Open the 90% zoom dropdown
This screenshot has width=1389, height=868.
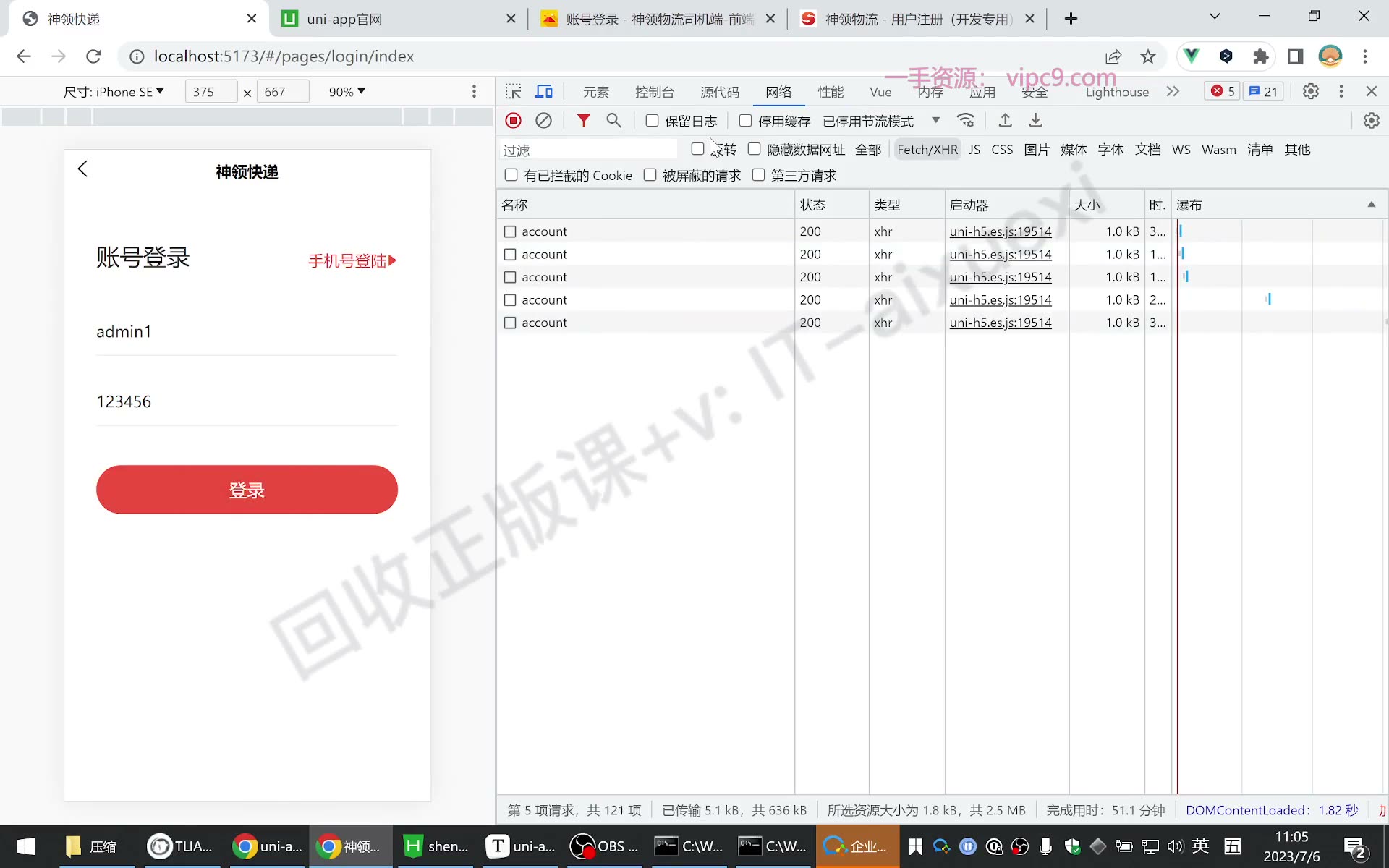pos(347,92)
